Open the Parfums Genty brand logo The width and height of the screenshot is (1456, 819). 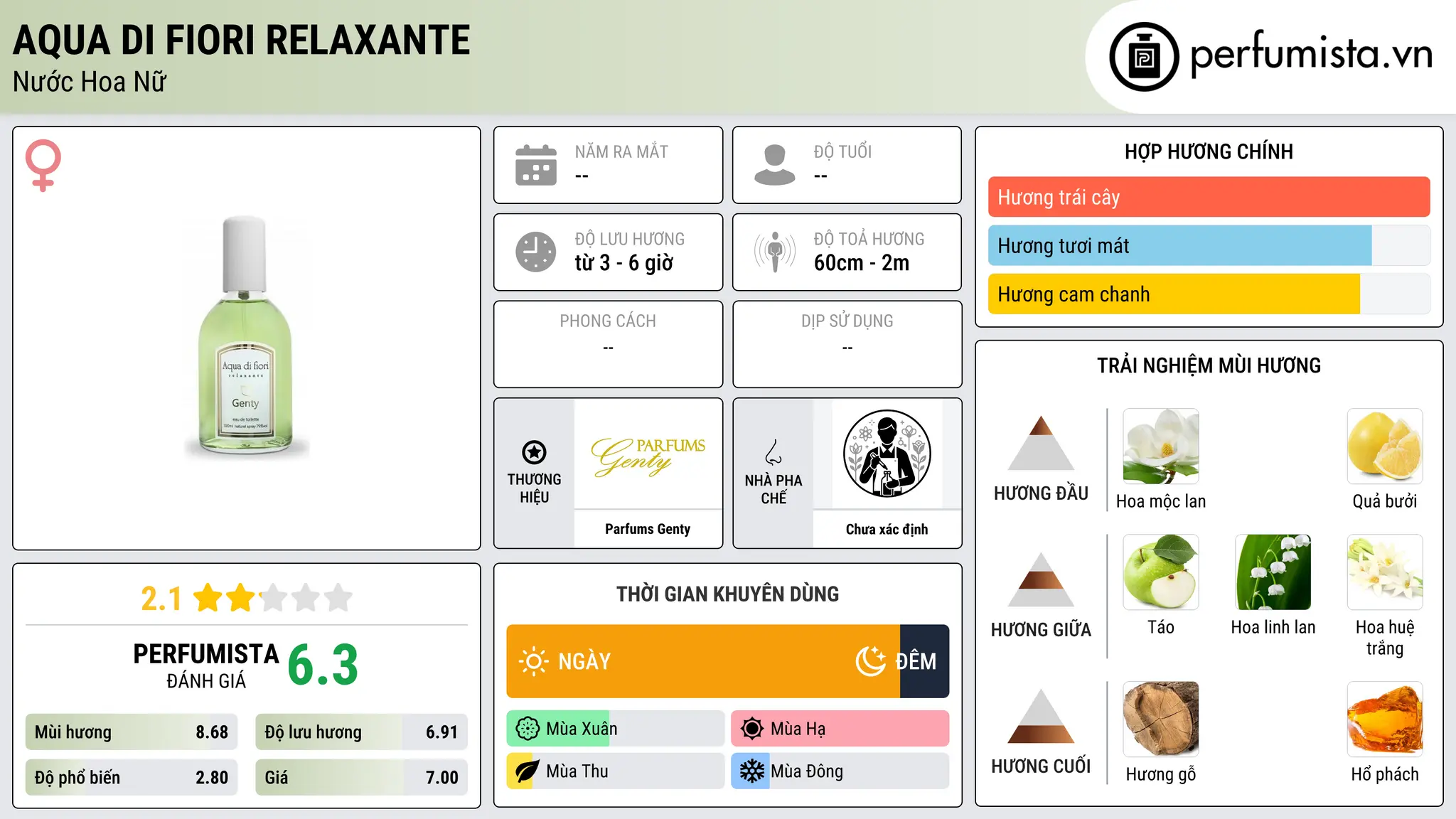(x=648, y=456)
